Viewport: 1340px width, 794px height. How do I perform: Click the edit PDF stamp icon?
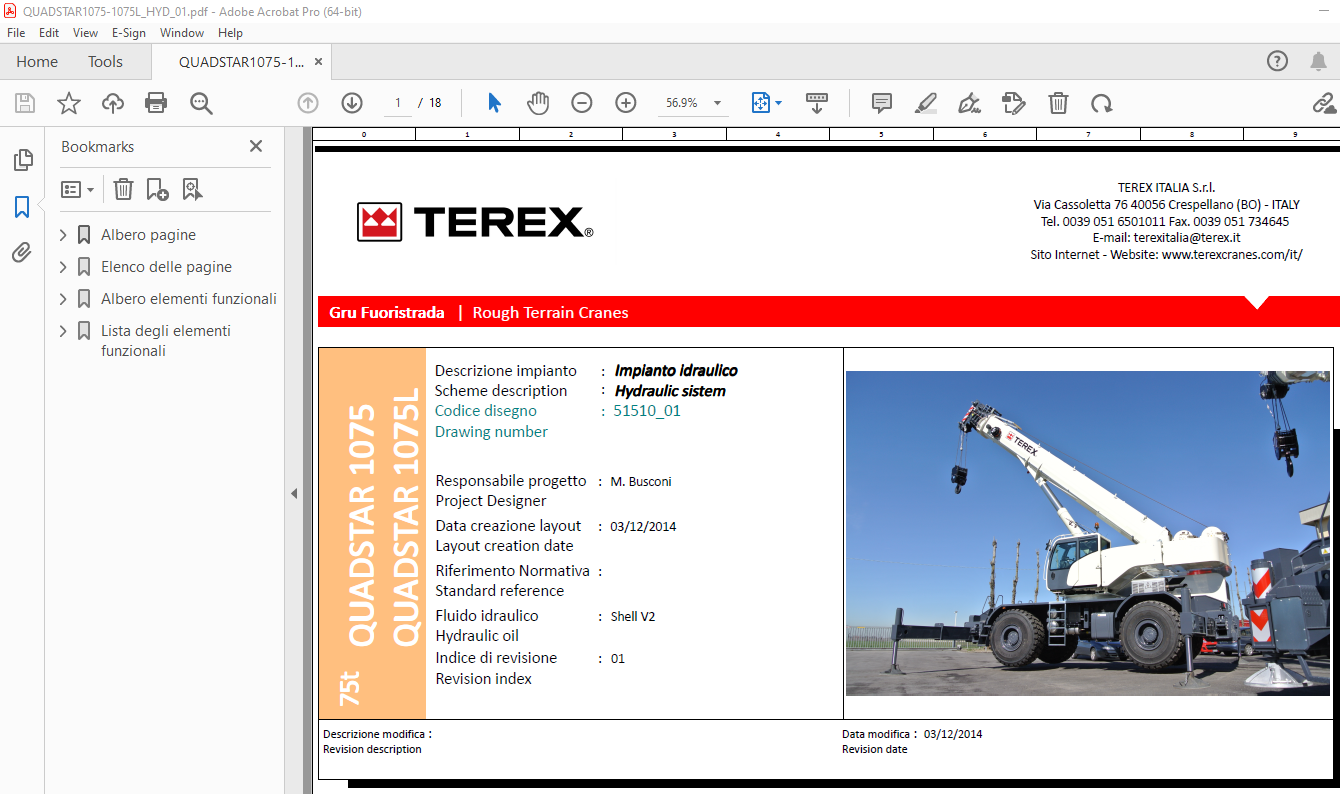pos(1014,103)
